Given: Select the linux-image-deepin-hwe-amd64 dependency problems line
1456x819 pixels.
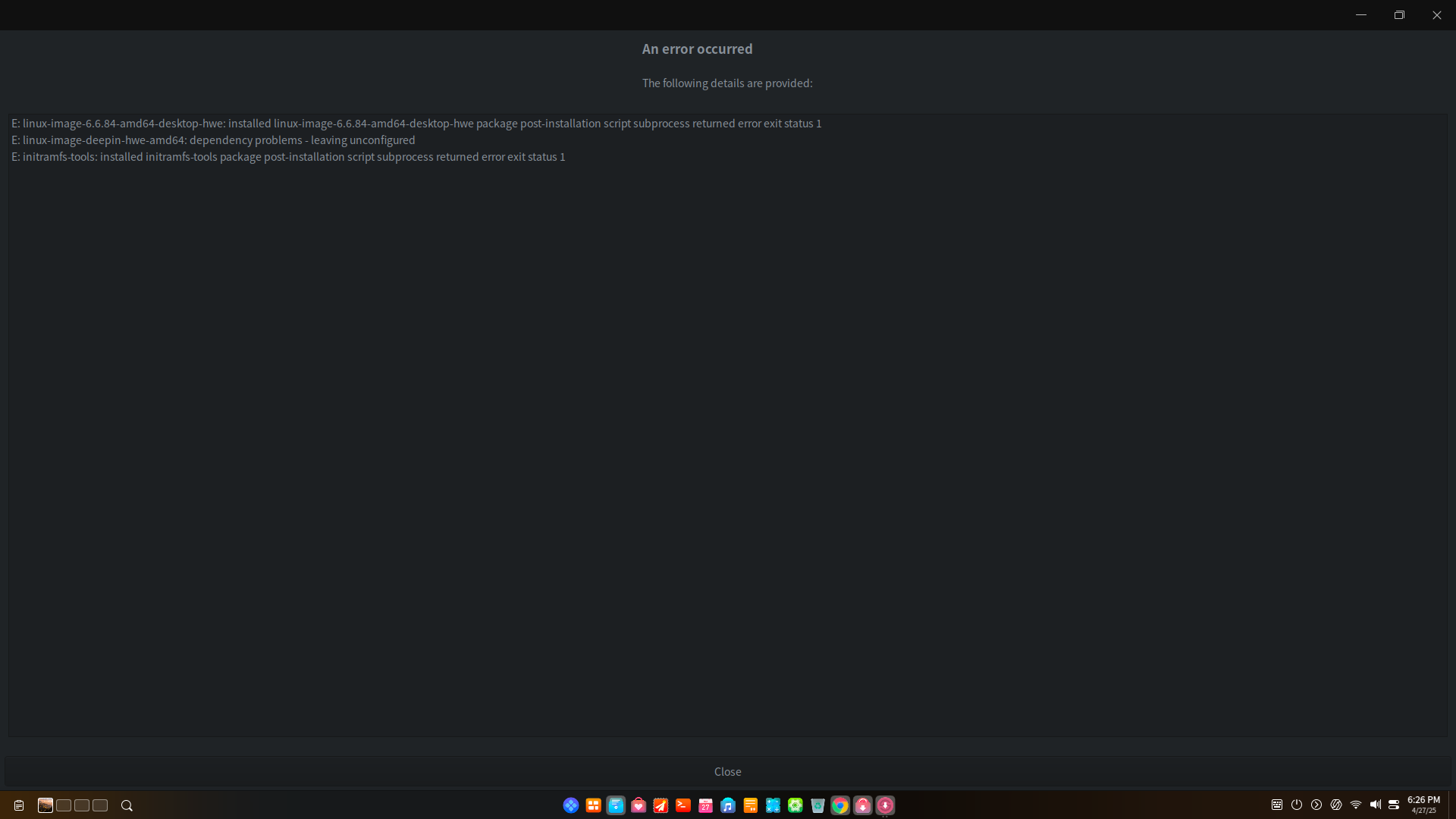Looking at the screenshot, I should coord(213,140).
